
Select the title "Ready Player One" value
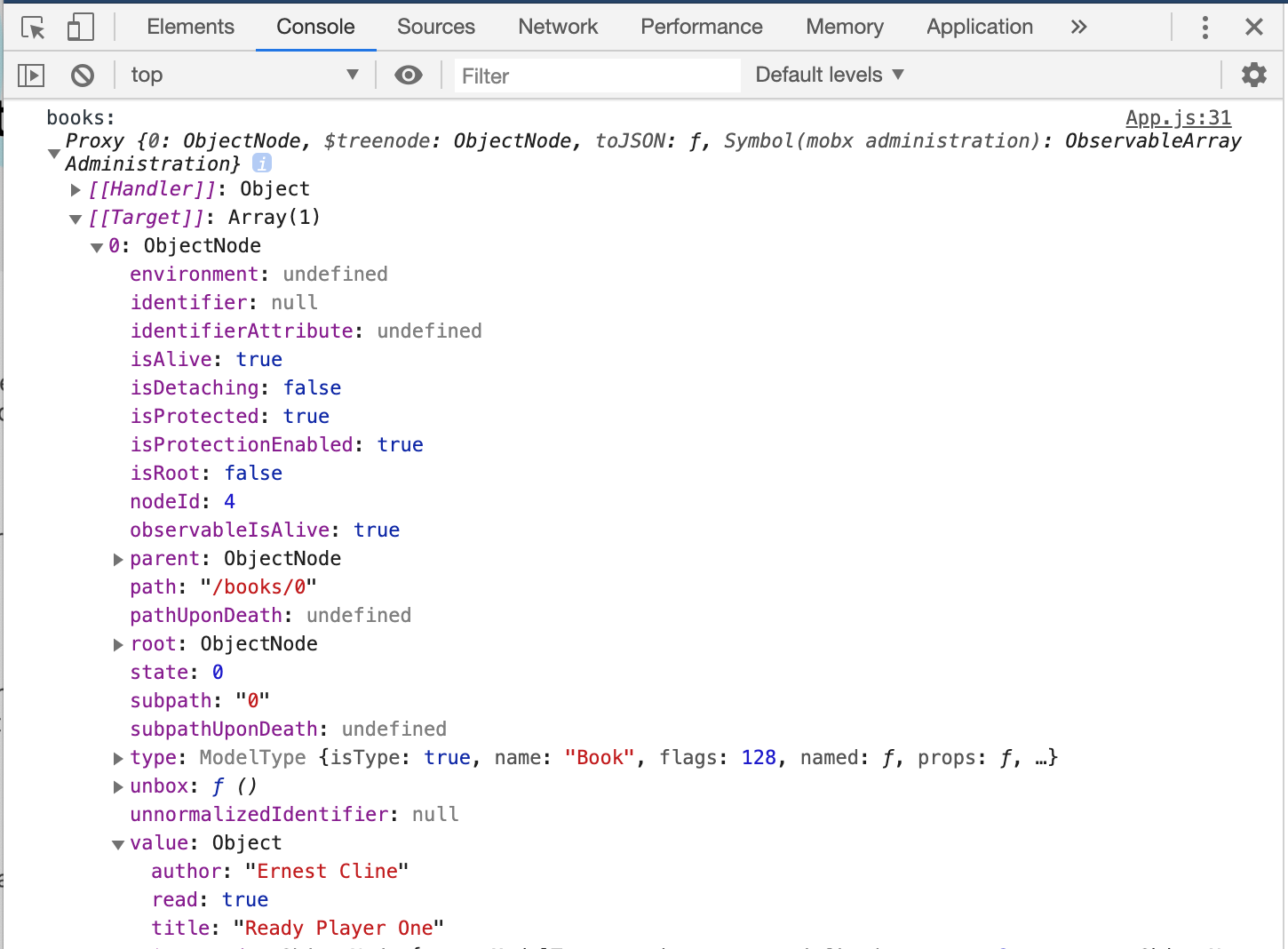(x=338, y=928)
